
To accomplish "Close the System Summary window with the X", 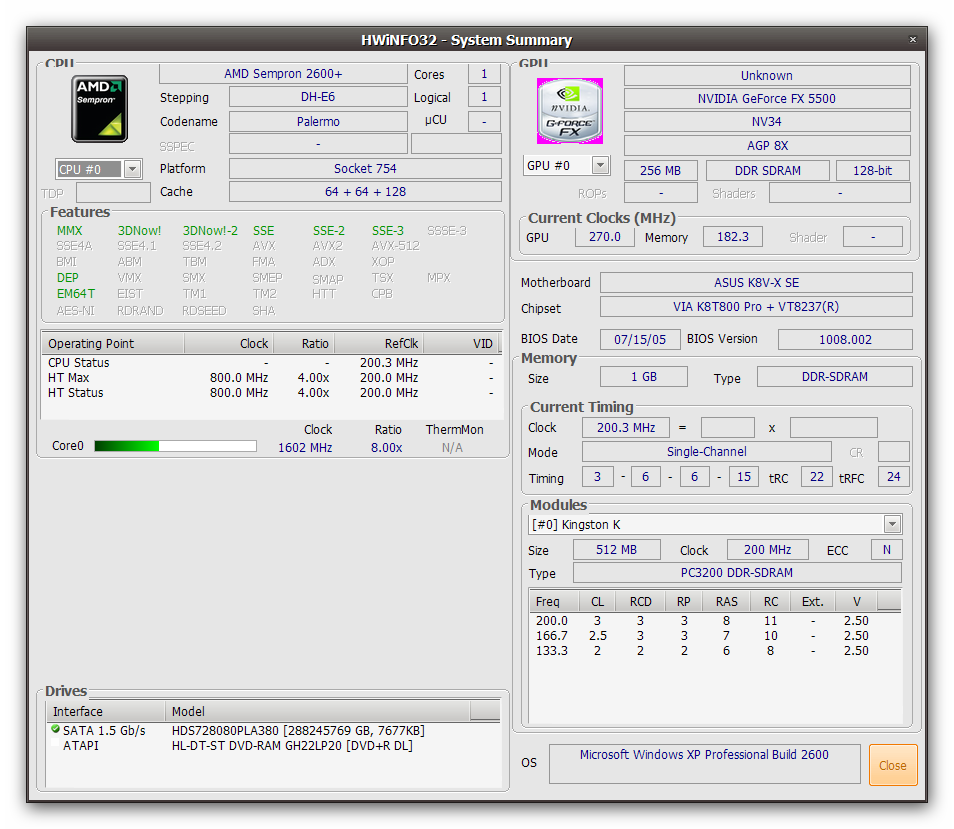I will pyautogui.click(x=913, y=40).
